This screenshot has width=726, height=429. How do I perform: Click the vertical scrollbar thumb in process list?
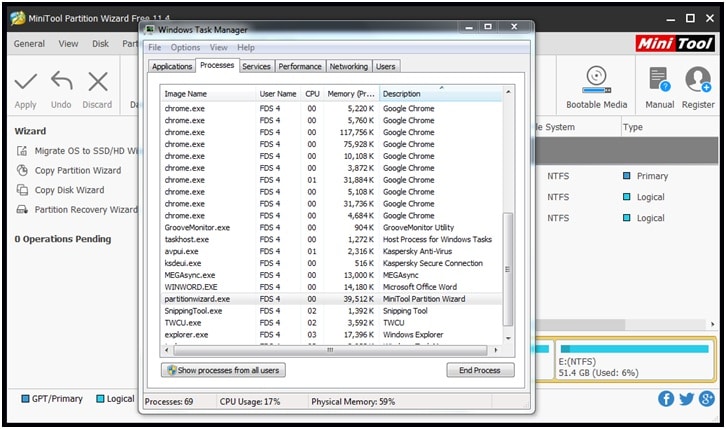tap(508, 269)
